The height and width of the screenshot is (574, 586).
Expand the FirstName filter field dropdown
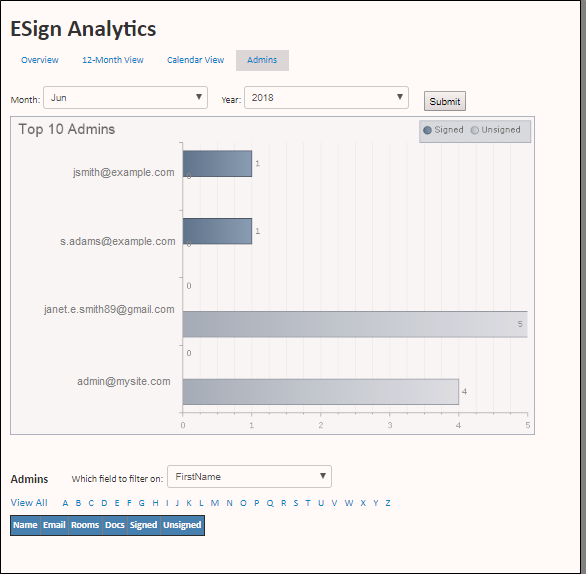click(x=249, y=476)
